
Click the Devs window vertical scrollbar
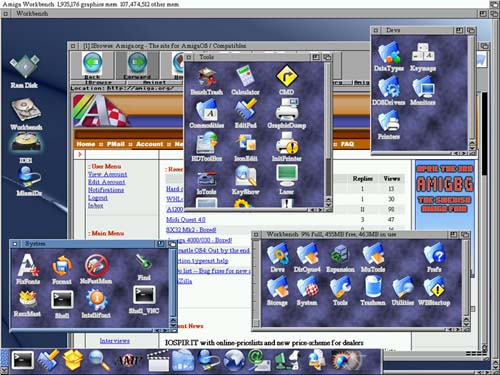[x=471, y=88]
